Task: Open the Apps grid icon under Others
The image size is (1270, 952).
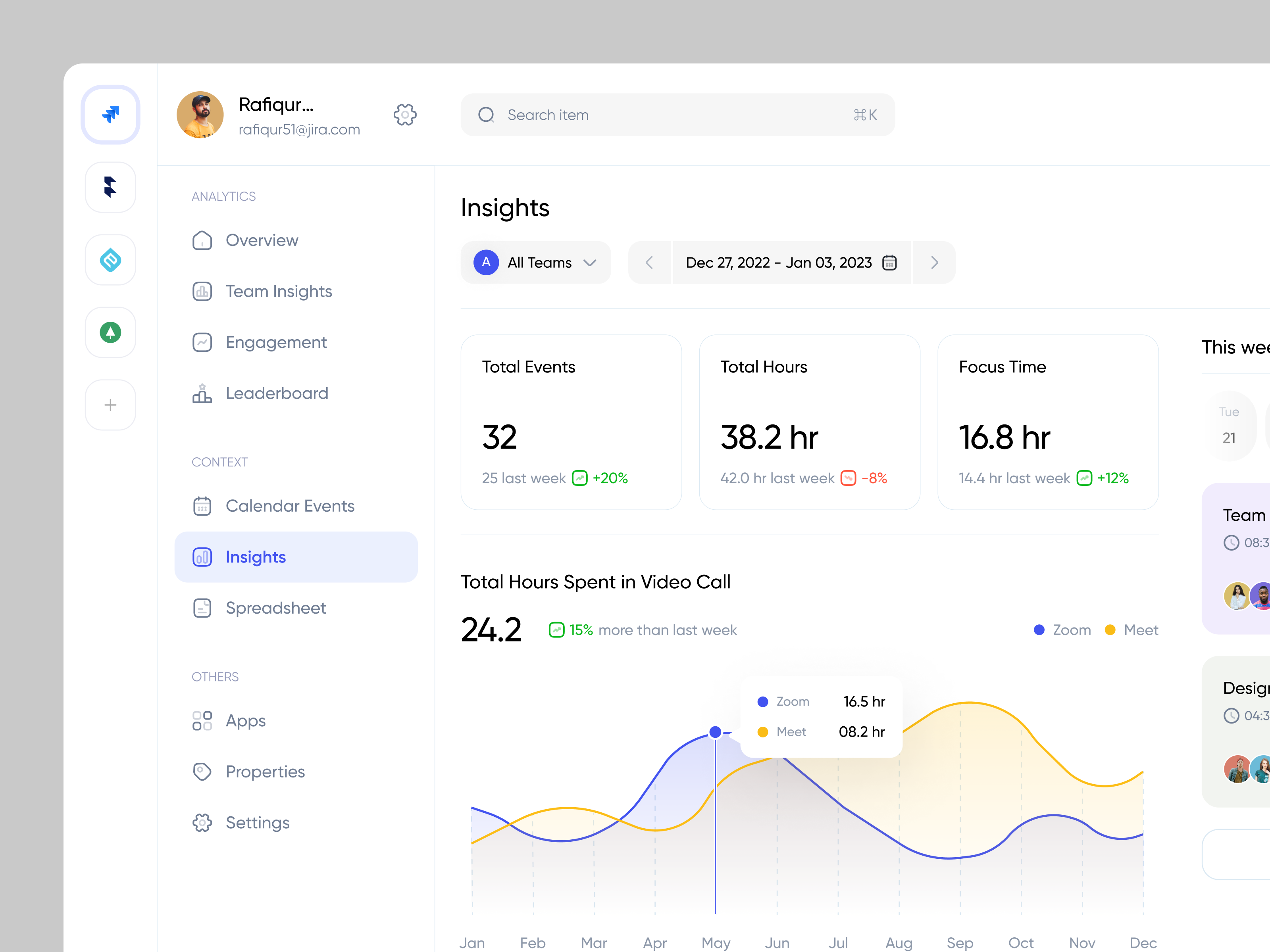Action: pos(202,720)
